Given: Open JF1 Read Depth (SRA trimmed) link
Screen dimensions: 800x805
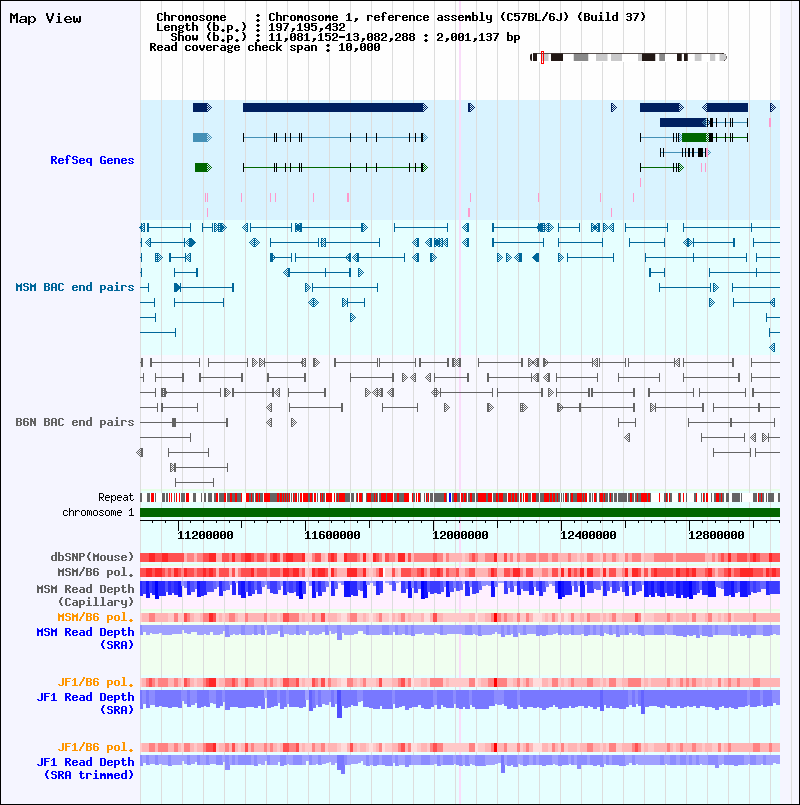Looking at the screenshot, I should 85,769.
